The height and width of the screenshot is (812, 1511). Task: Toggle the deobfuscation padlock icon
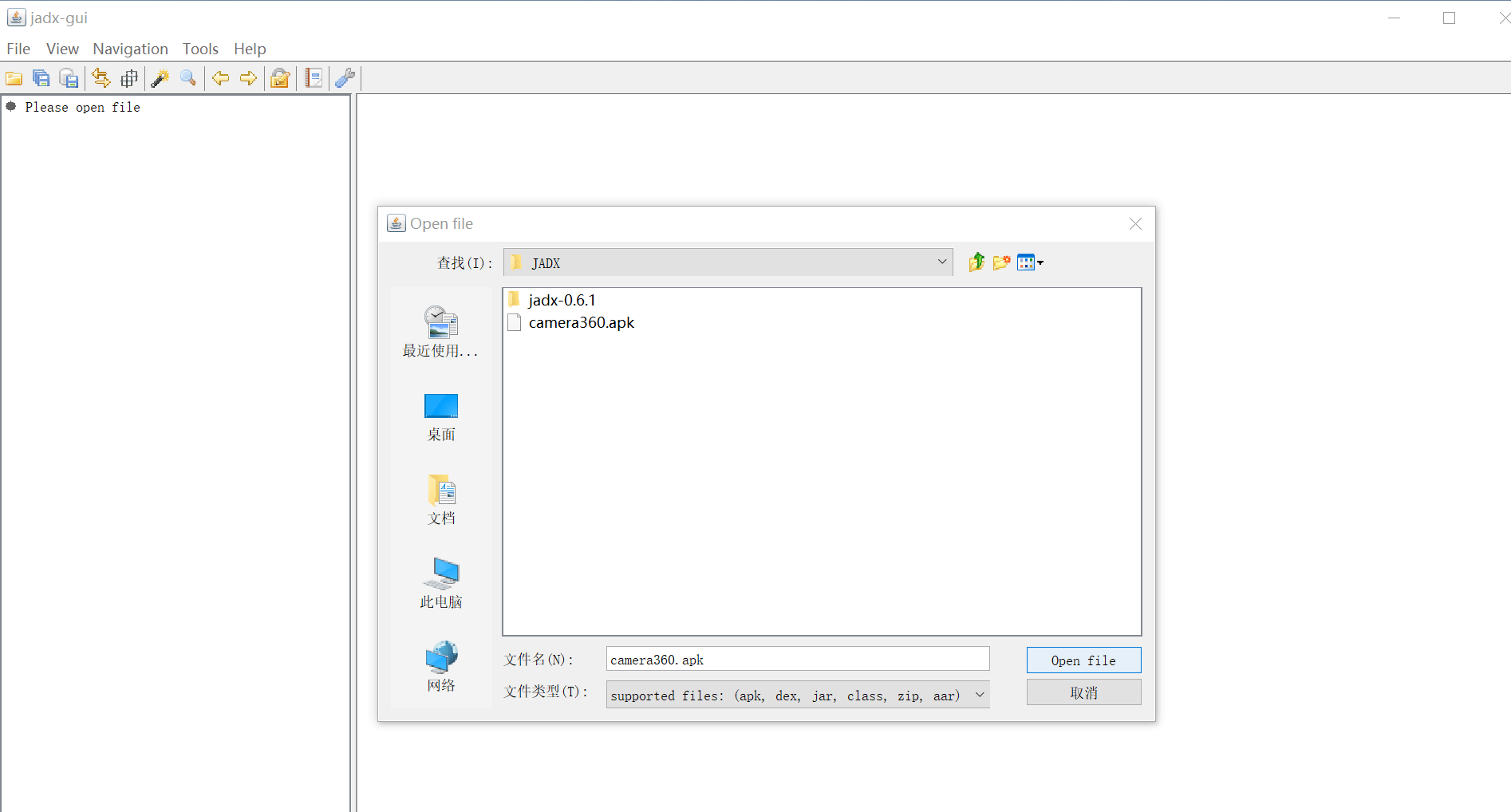[x=280, y=78]
